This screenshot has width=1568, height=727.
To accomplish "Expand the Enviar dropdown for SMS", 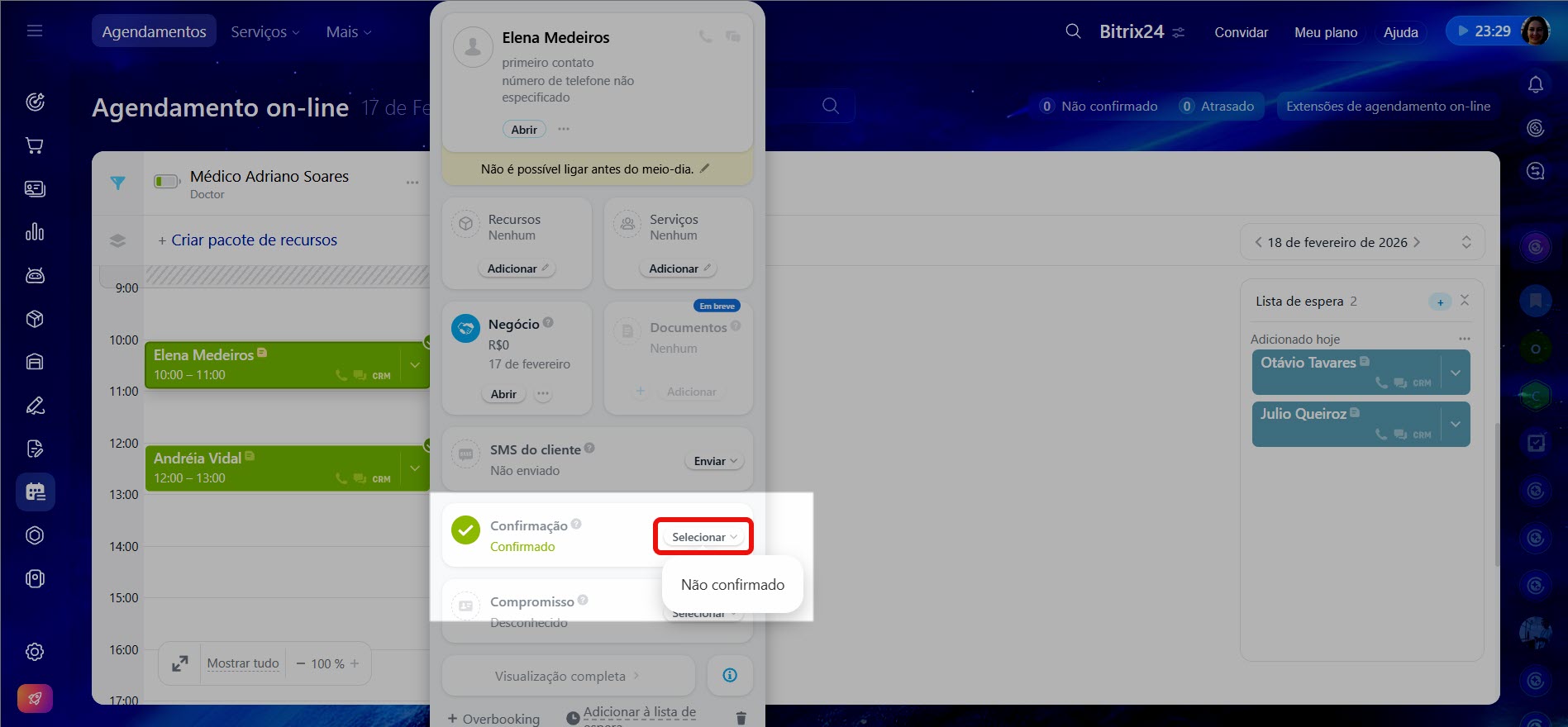I will point(714,461).
